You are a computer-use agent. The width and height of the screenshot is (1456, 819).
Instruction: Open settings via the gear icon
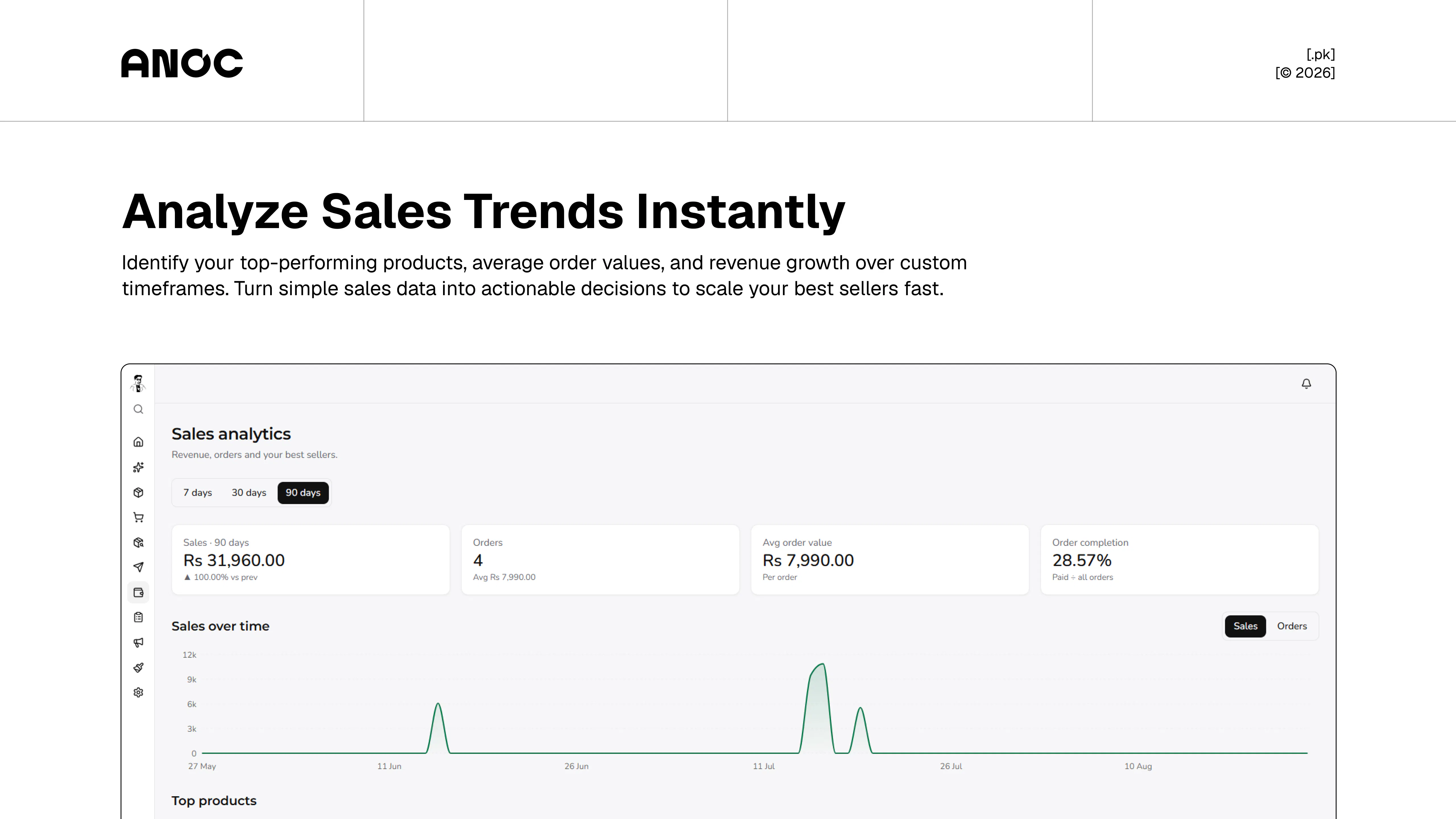(x=138, y=692)
